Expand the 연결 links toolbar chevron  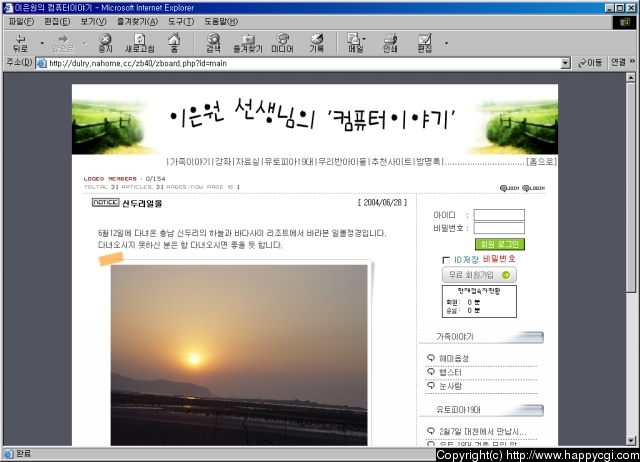[x=632, y=61]
